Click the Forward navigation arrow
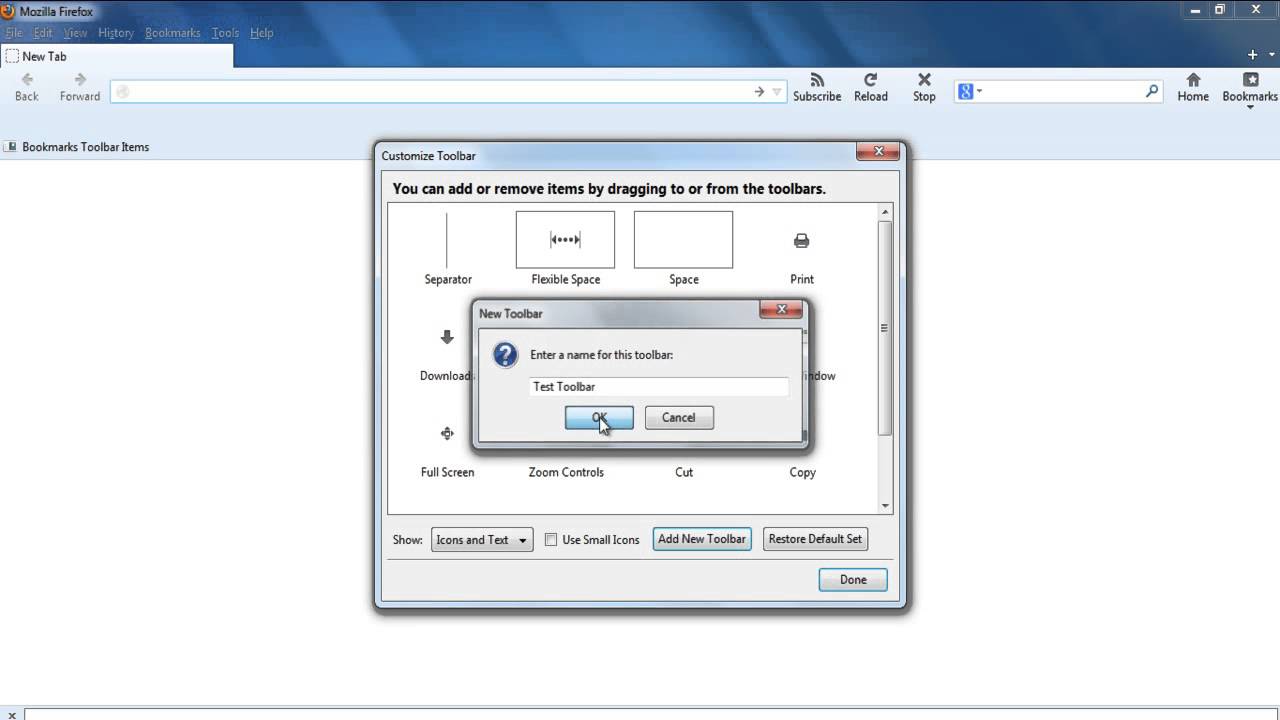The width and height of the screenshot is (1280, 720). pos(80,80)
